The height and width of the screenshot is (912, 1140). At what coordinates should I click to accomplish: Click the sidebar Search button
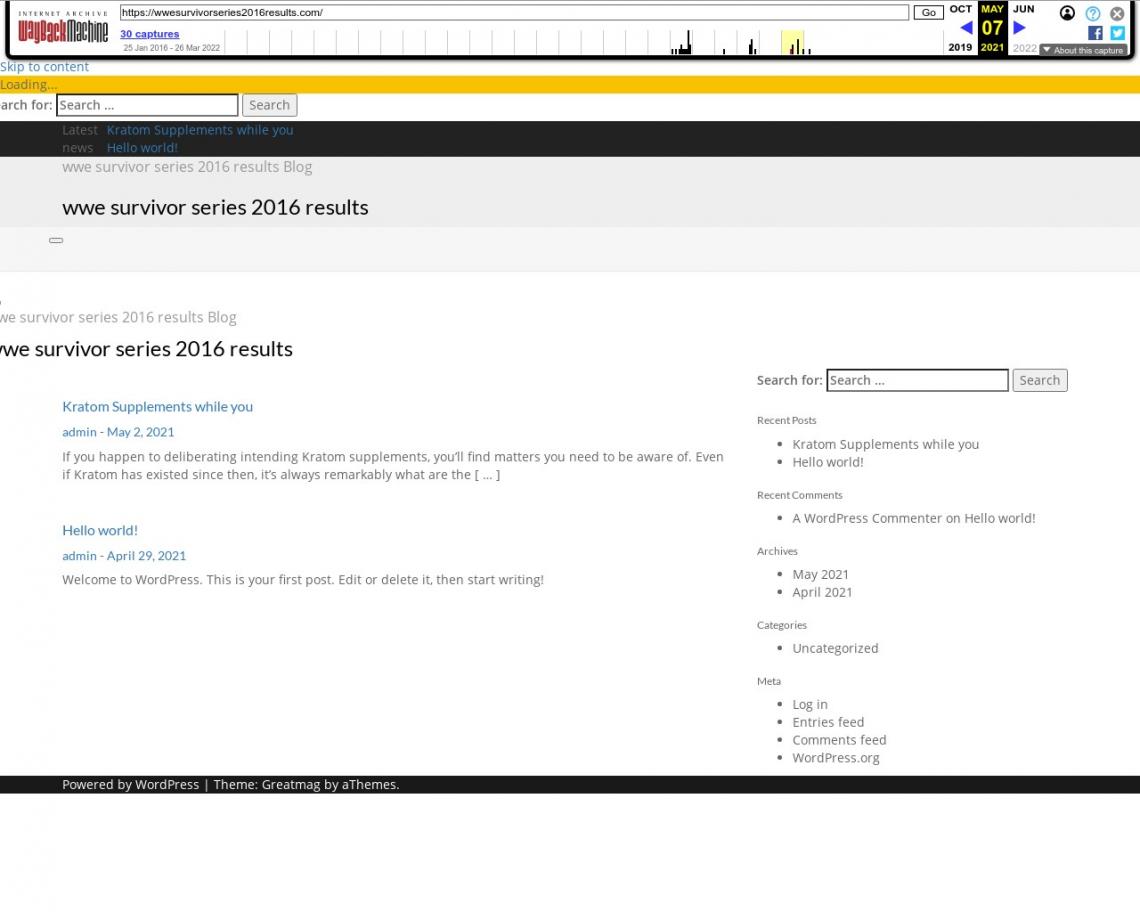click(1040, 380)
